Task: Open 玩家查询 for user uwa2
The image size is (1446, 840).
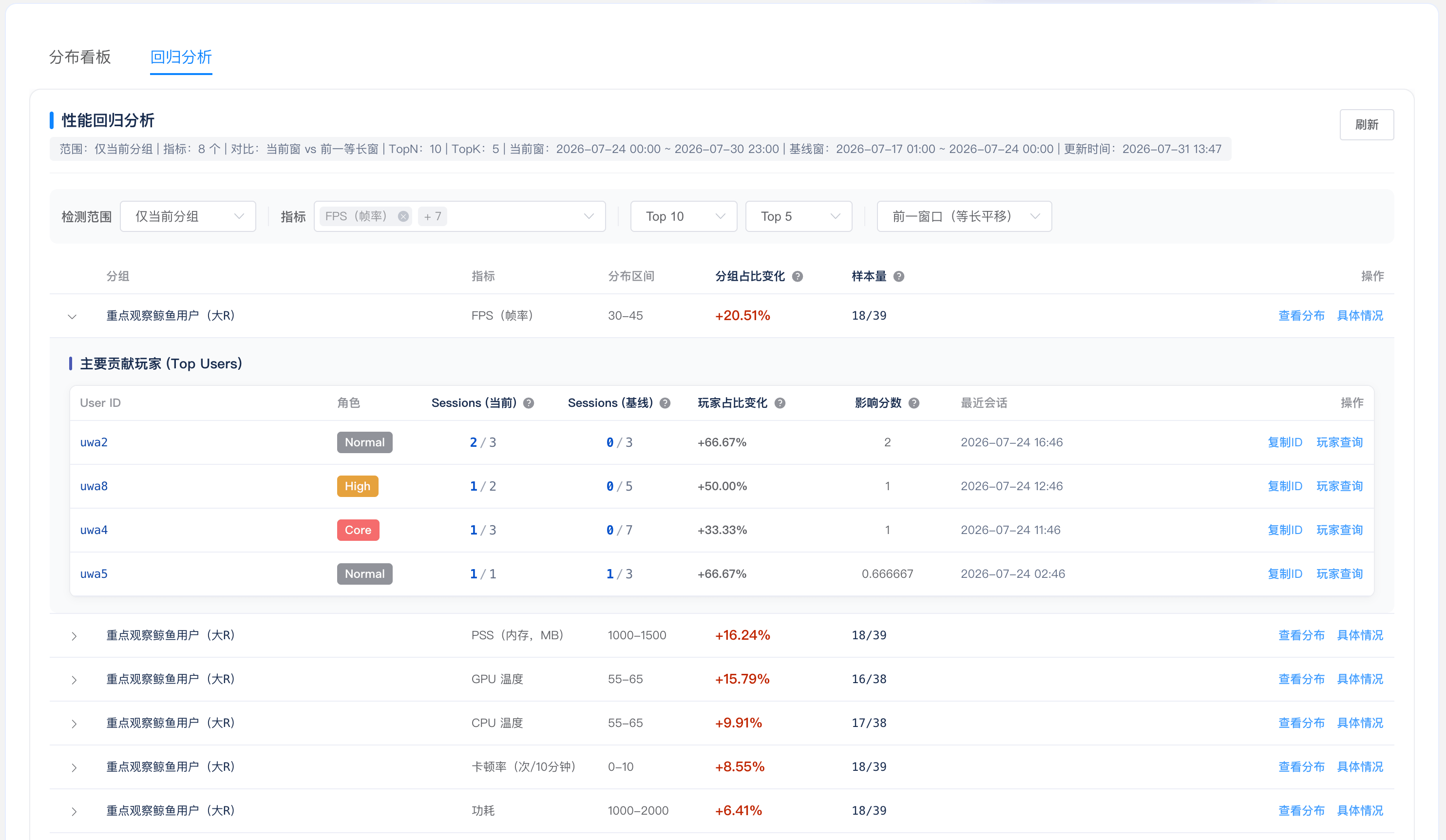Action: pos(1339,442)
